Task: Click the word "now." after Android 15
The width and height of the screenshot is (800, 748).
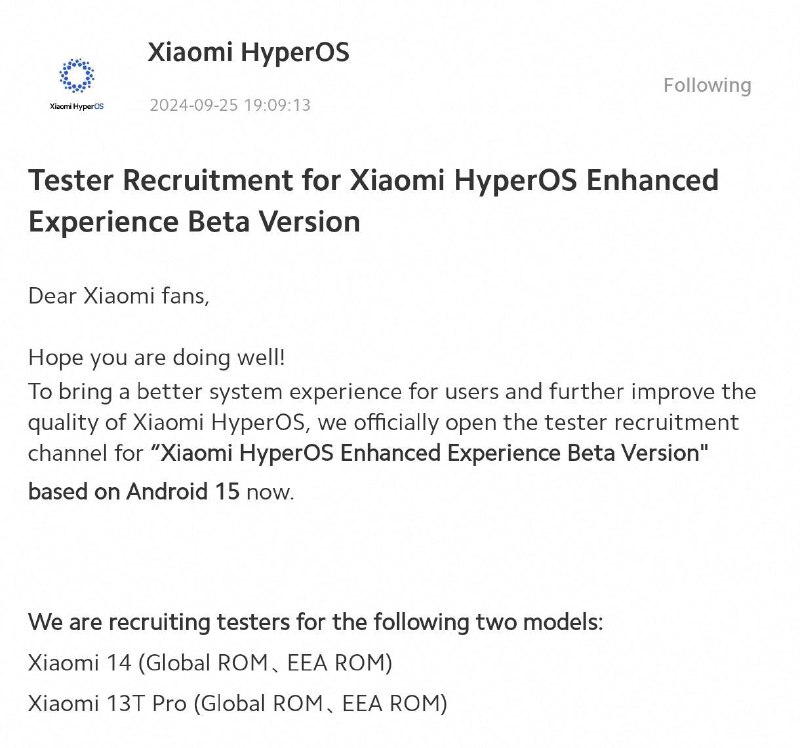Action: (x=270, y=492)
